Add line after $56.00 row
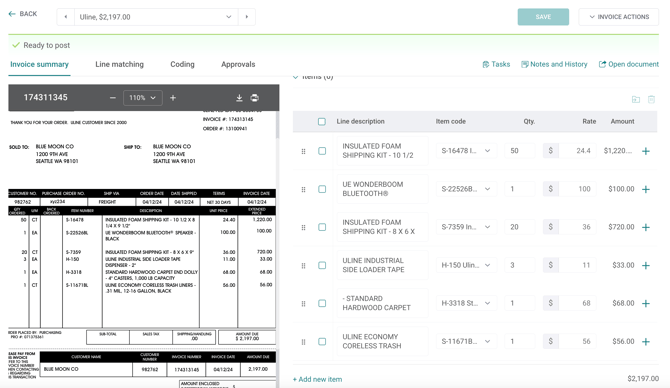This screenshot has height=388, width=670. click(646, 341)
